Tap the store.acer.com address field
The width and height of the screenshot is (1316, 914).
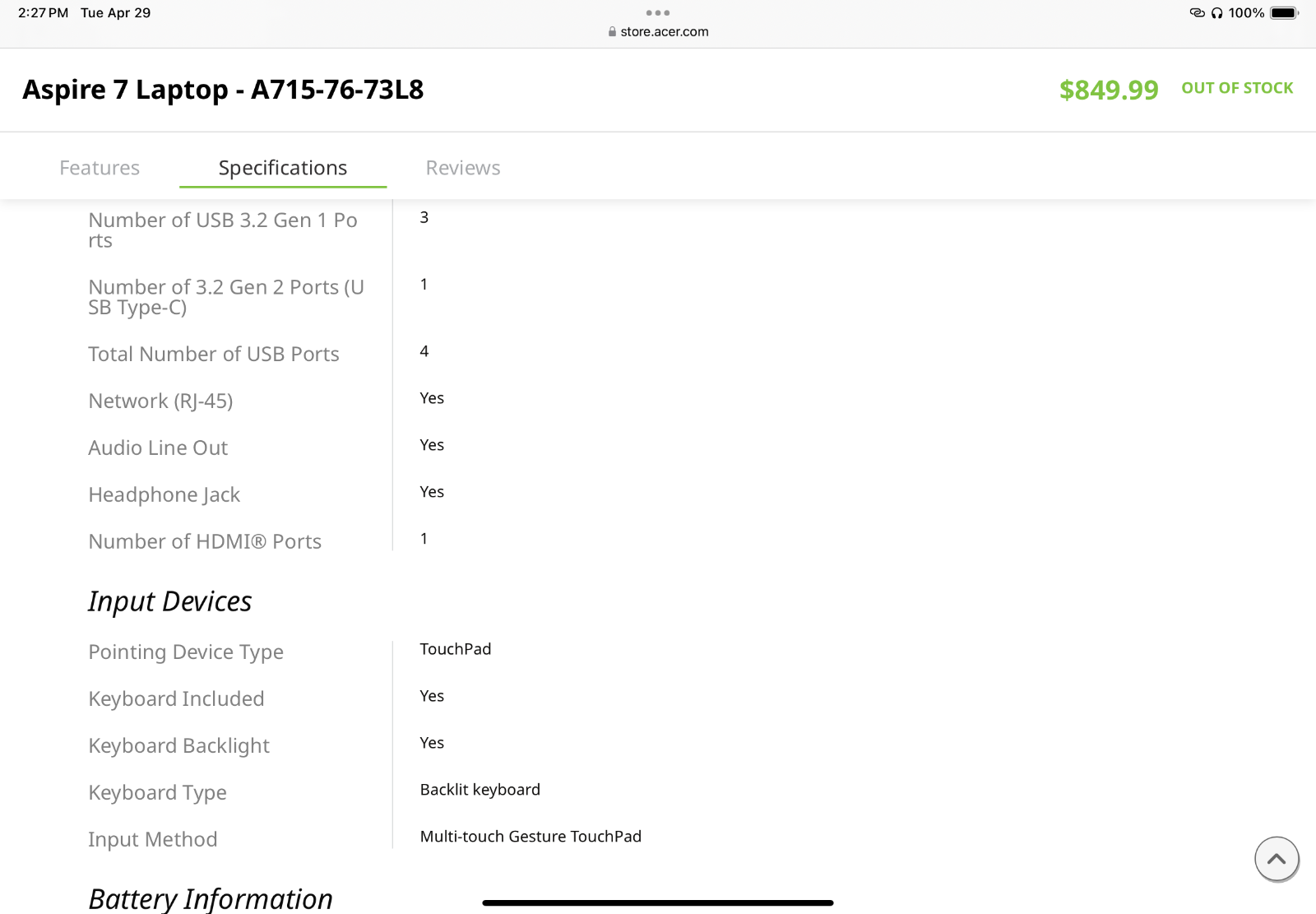pyautogui.click(x=658, y=31)
